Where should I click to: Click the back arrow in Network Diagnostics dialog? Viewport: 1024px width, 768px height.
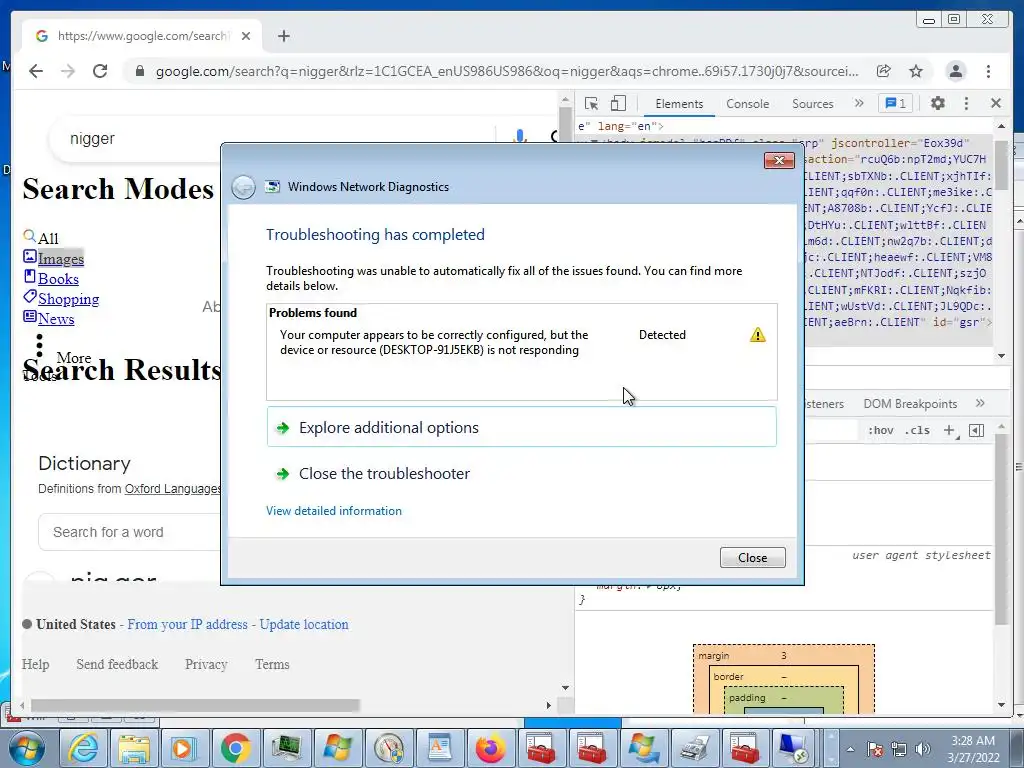(244, 187)
